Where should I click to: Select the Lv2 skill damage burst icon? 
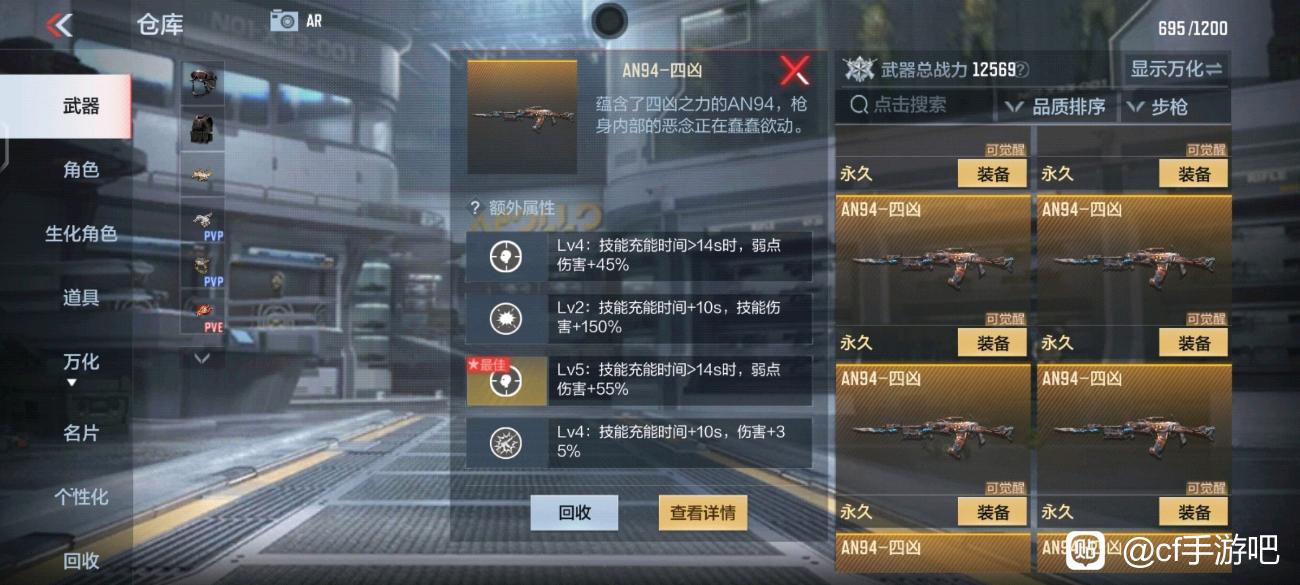pos(506,319)
